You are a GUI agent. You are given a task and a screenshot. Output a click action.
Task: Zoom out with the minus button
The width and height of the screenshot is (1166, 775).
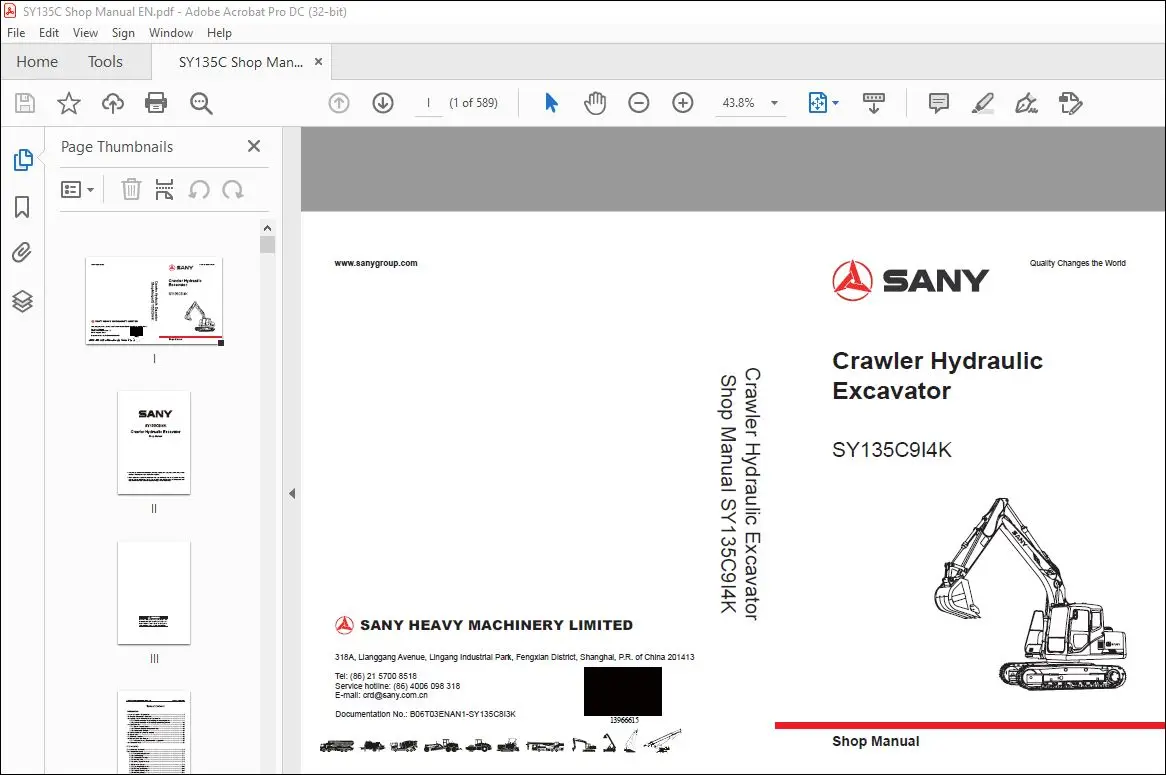pos(638,103)
